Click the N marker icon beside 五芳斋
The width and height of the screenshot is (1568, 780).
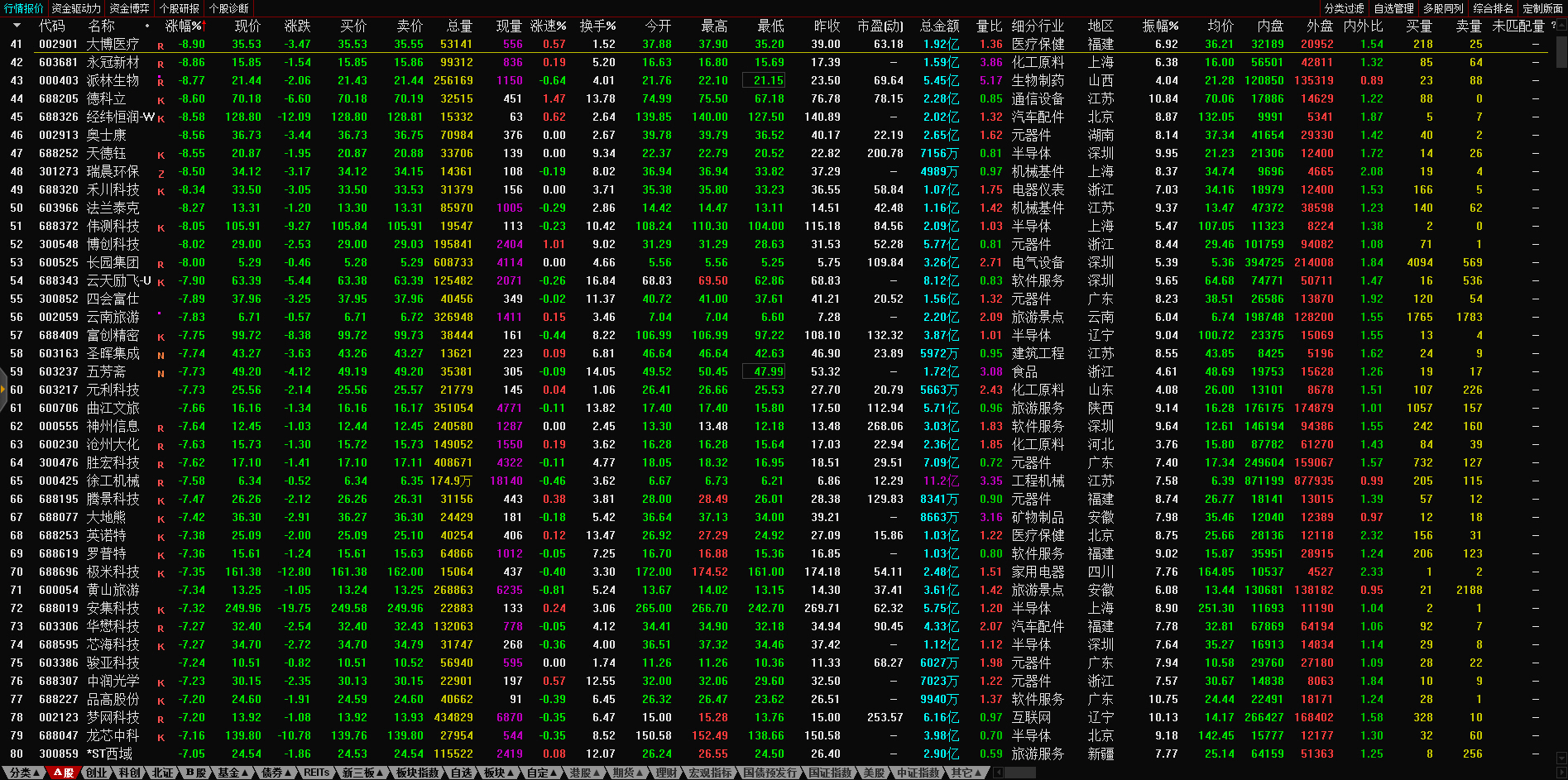point(161,373)
